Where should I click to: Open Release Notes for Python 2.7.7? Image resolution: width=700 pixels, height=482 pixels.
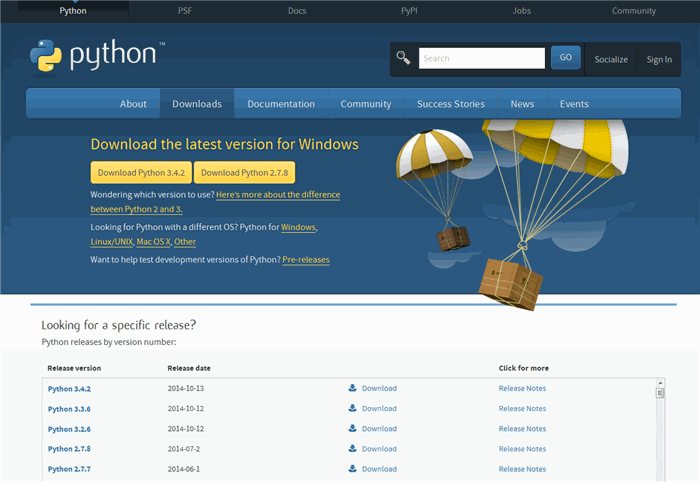click(x=522, y=469)
